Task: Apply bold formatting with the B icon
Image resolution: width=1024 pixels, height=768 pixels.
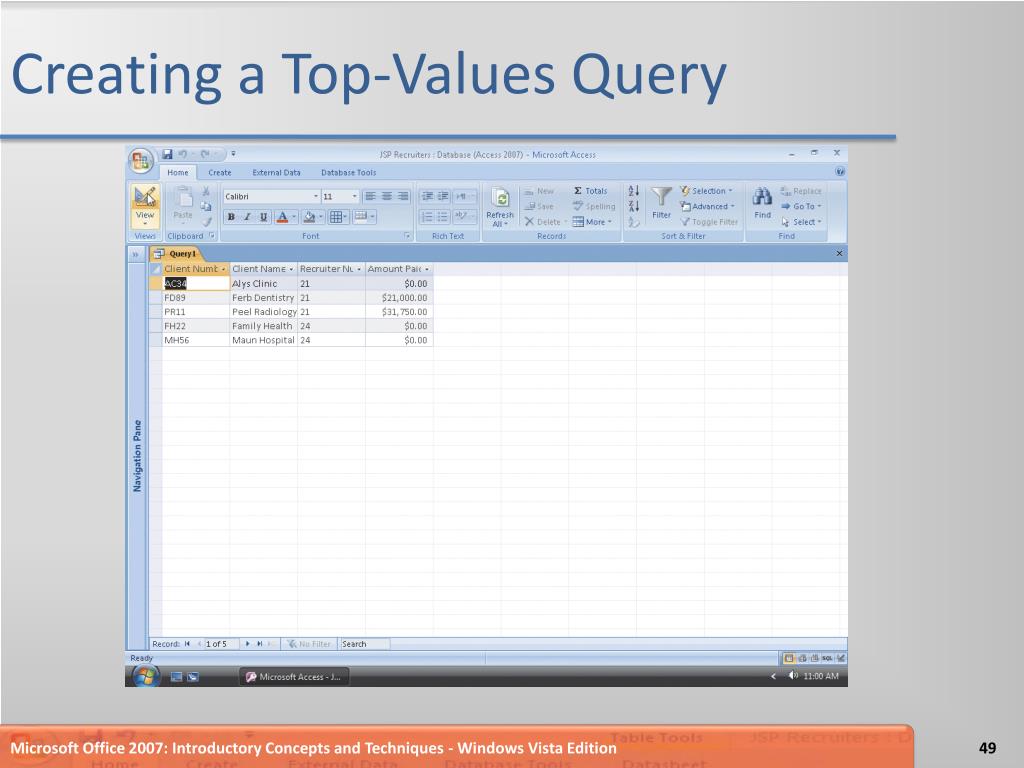Action: (x=230, y=217)
